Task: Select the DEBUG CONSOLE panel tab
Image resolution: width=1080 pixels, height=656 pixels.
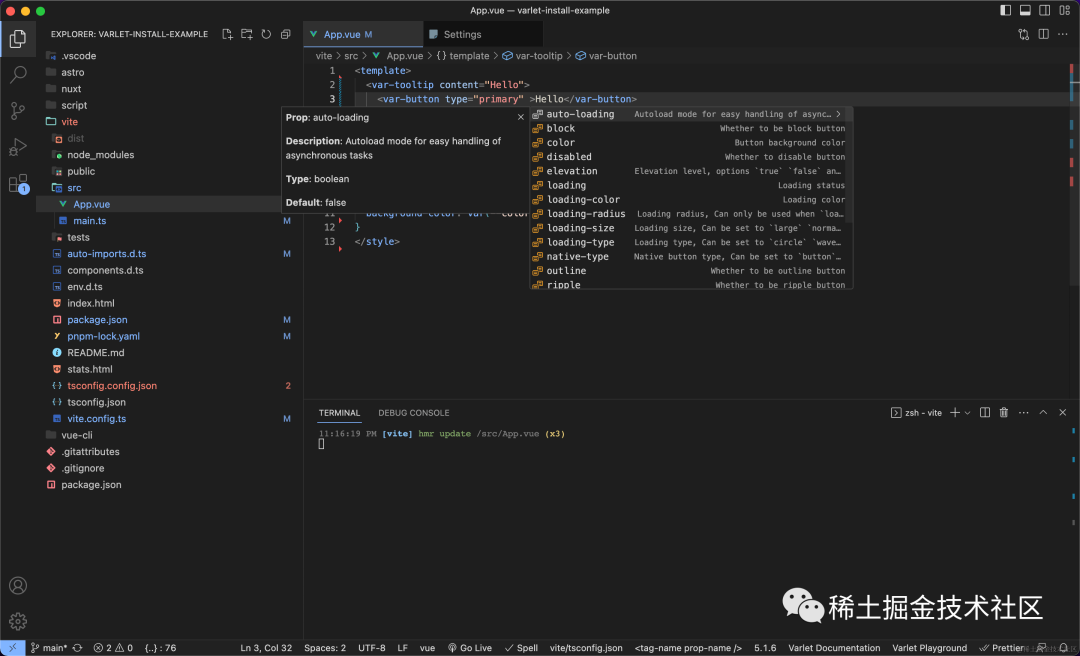Action: 413,413
